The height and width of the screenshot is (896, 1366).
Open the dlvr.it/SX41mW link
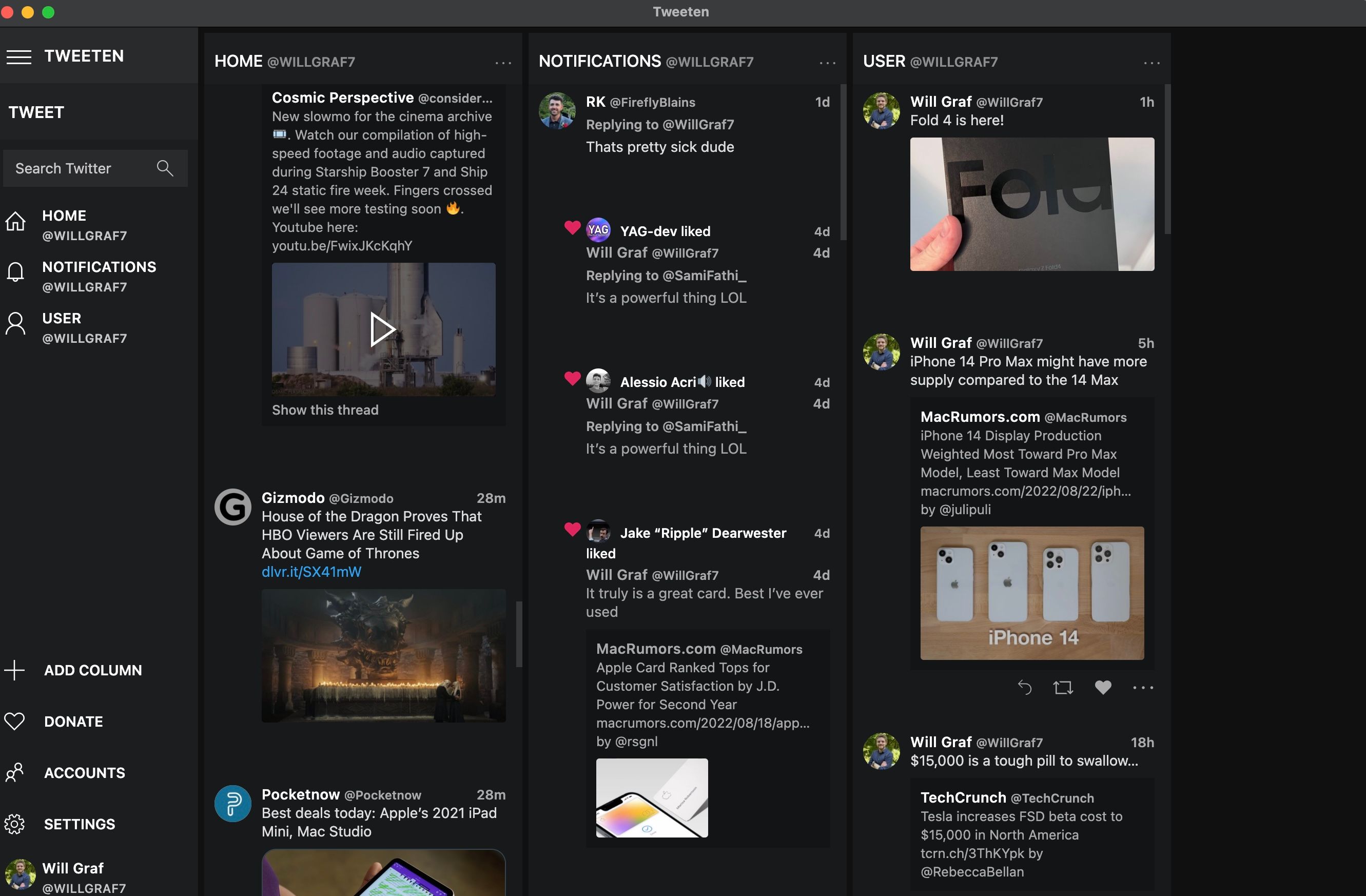[311, 572]
